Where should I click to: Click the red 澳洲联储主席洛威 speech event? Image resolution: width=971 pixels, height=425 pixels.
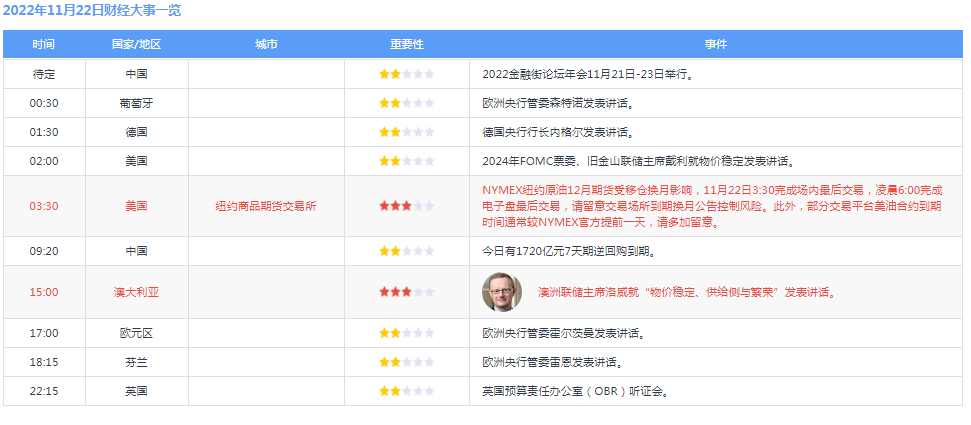687,292
